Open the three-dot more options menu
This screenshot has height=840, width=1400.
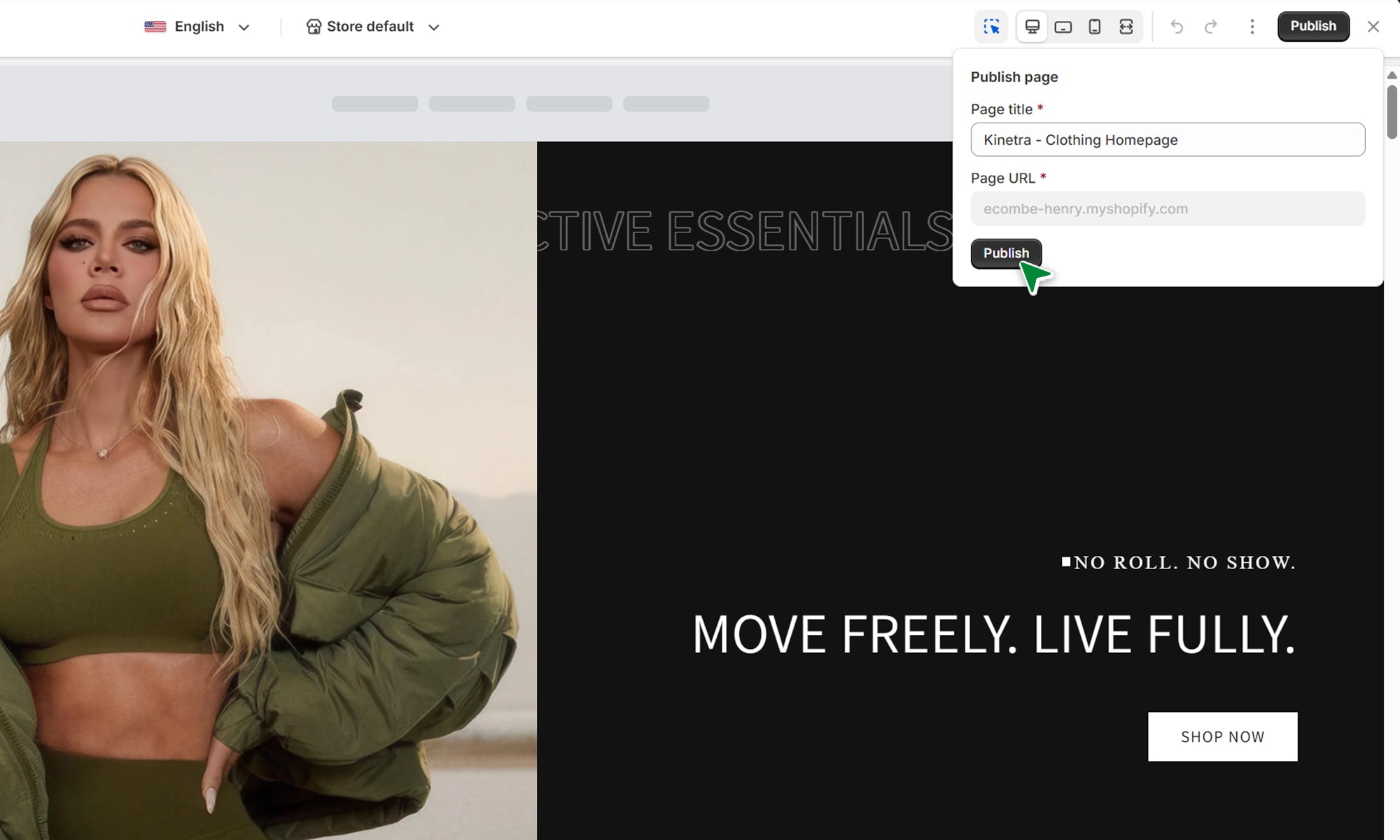coord(1252,27)
